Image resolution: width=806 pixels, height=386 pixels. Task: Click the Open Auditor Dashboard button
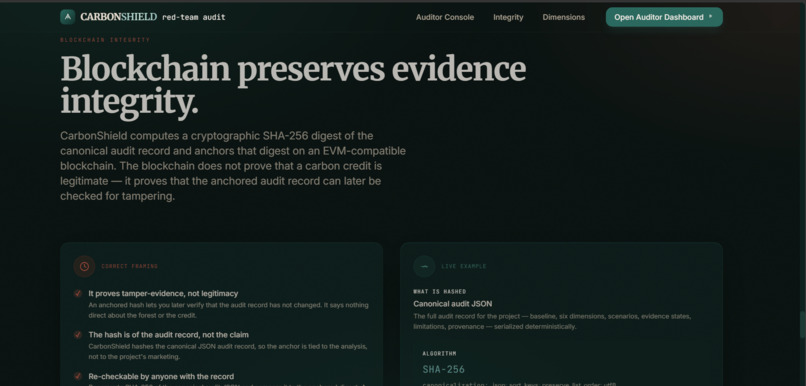pos(664,17)
